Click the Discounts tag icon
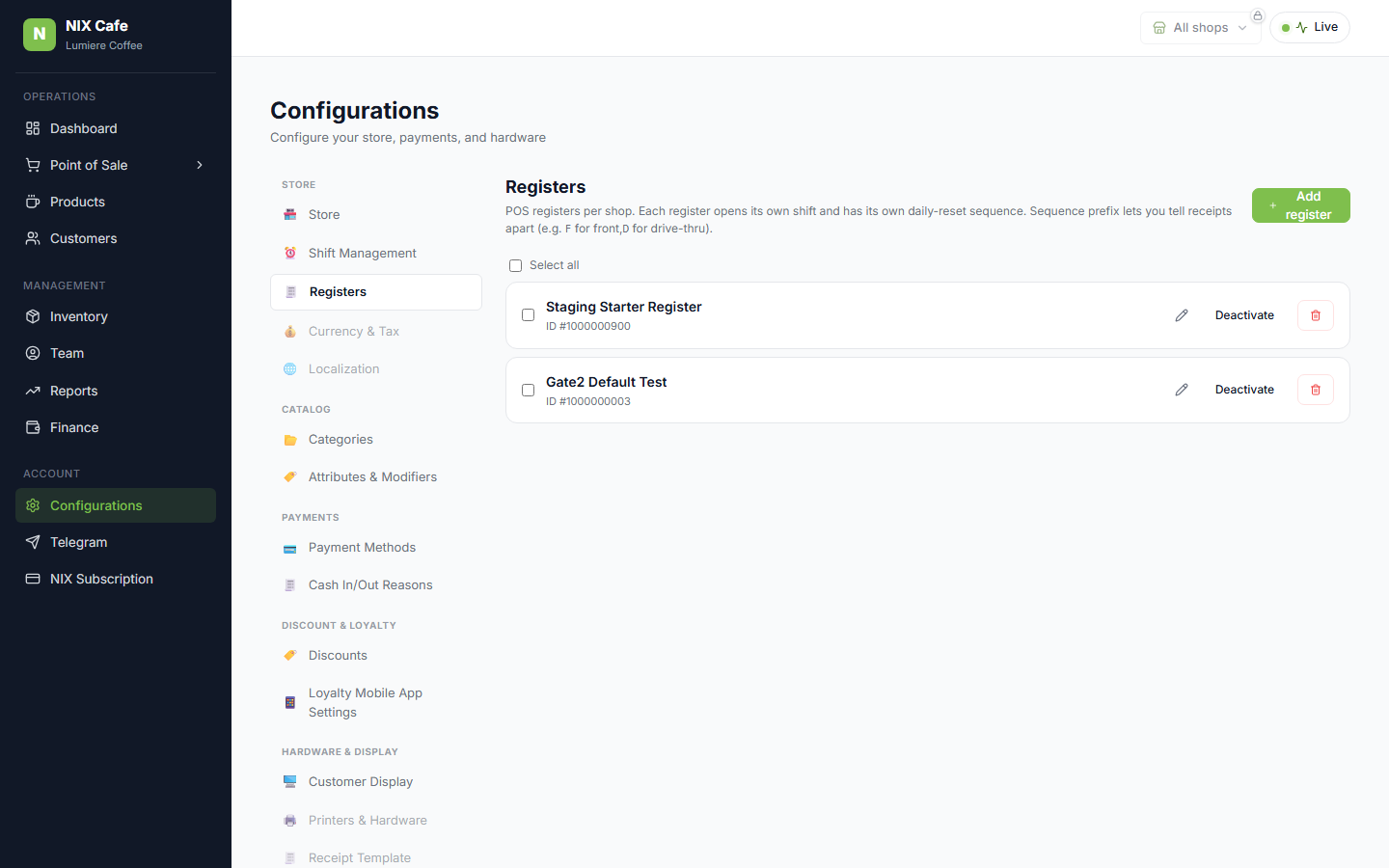Viewport: 1389px width, 868px height. tap(290, 655)
